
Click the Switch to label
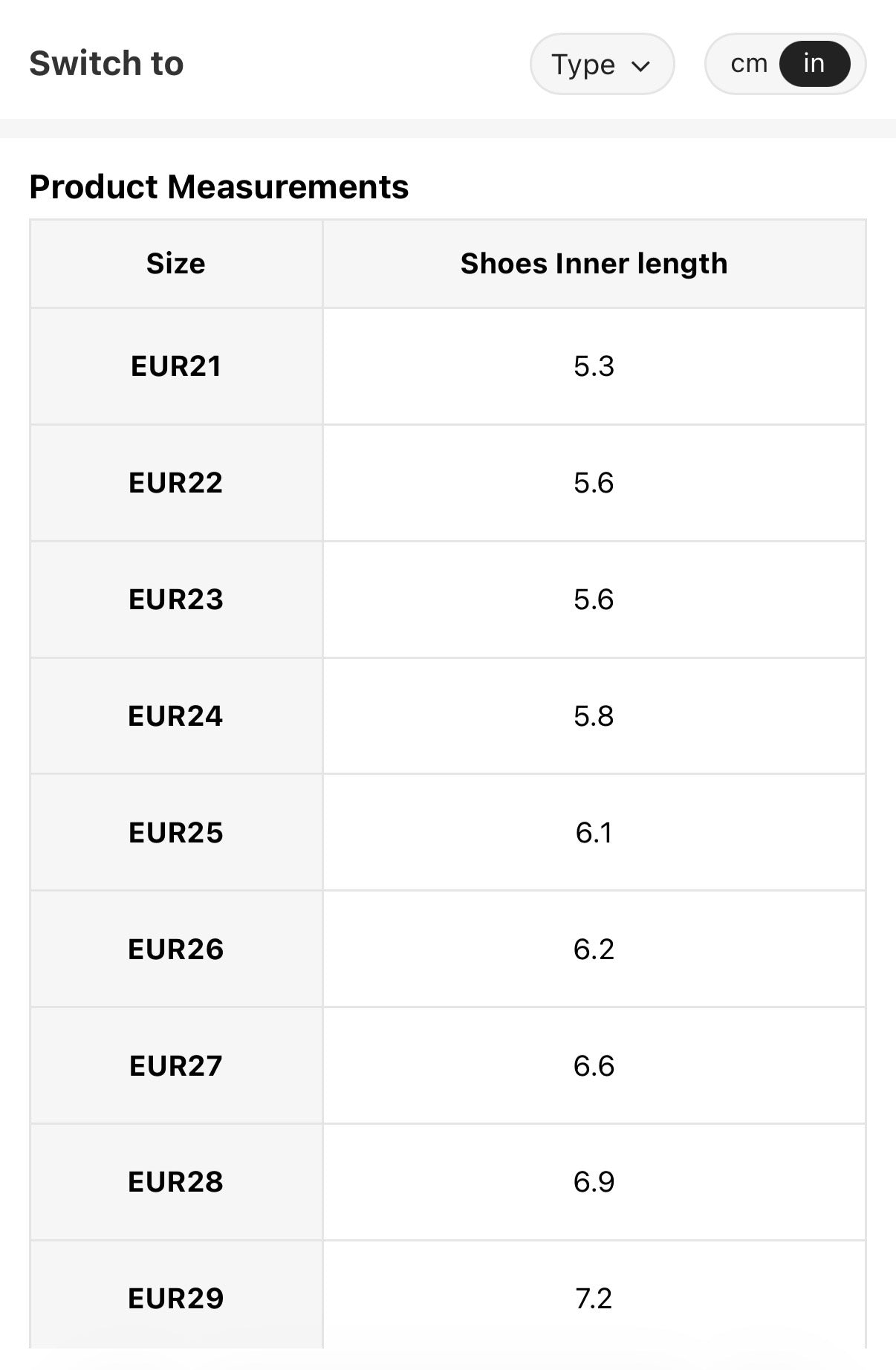click(x=106, y=63)
